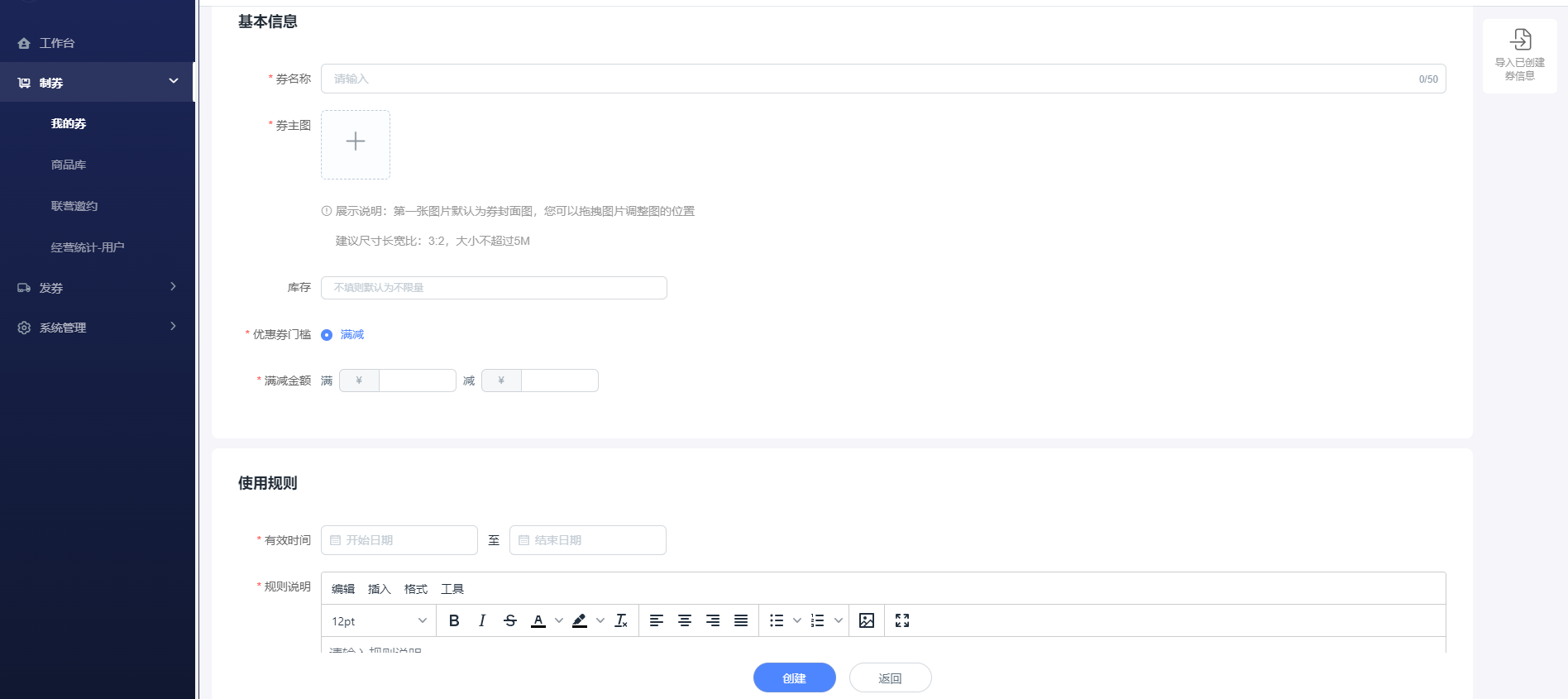1568x699 pixels.
Task: Apply italic formatting in the editor
Action: tap(482, 620)
